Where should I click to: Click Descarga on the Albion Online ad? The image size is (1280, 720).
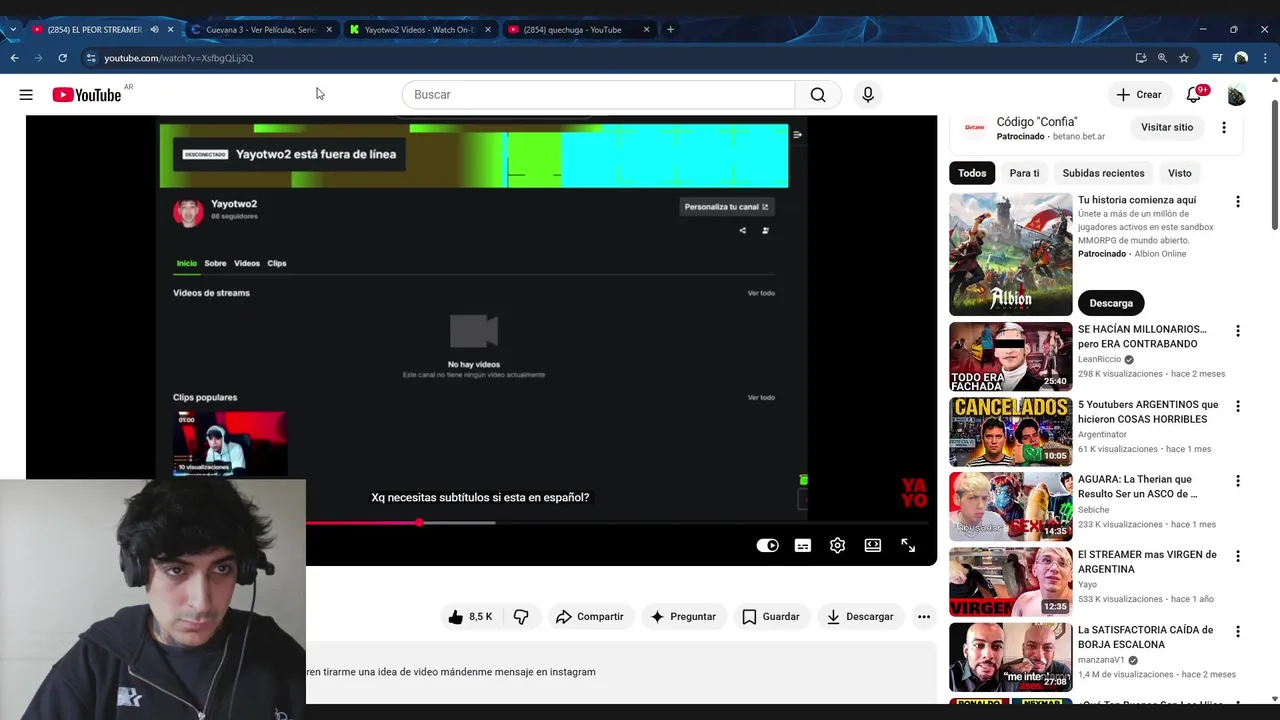coord(1111,303)
